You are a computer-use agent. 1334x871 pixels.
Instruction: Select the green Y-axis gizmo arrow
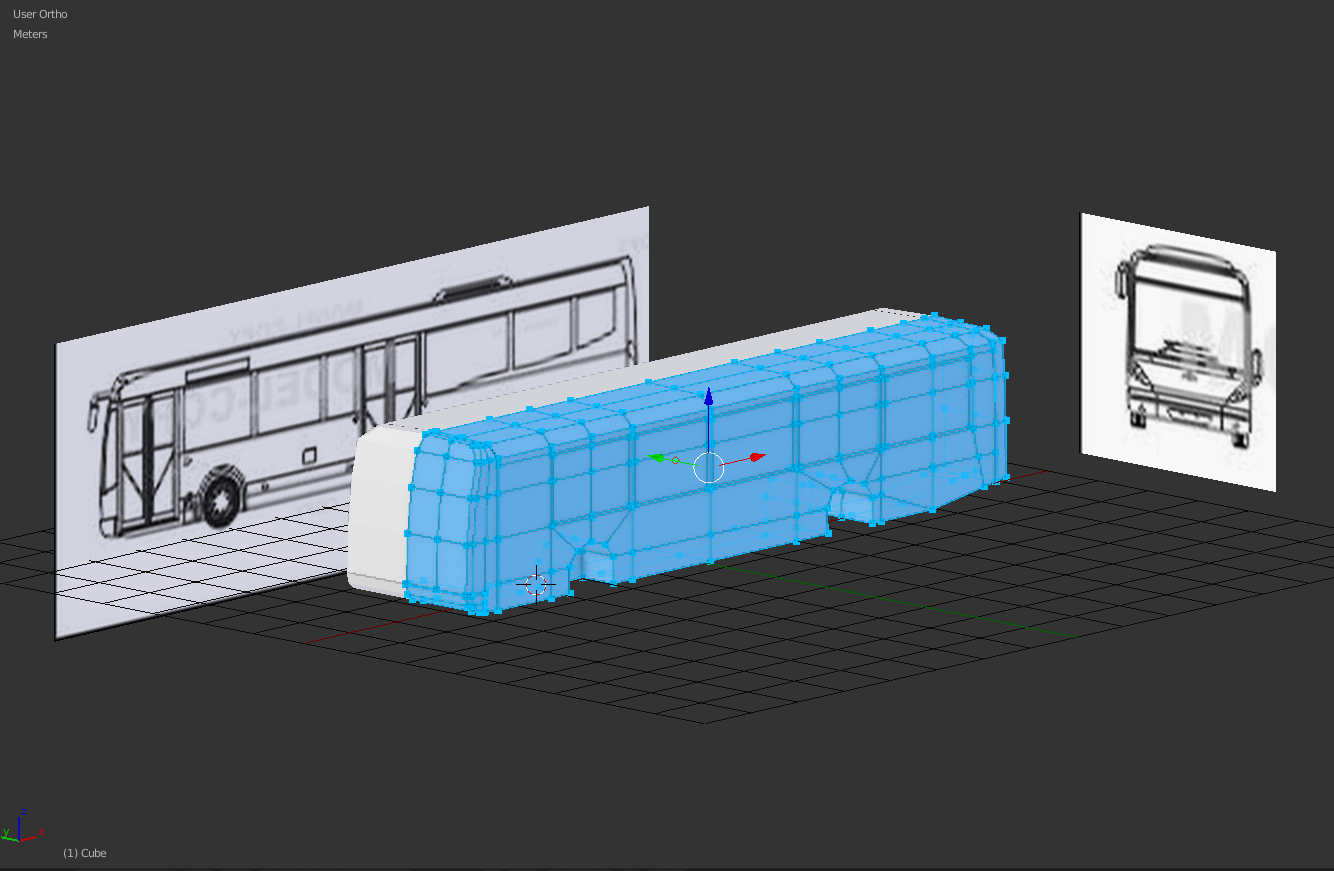[658, 458]
